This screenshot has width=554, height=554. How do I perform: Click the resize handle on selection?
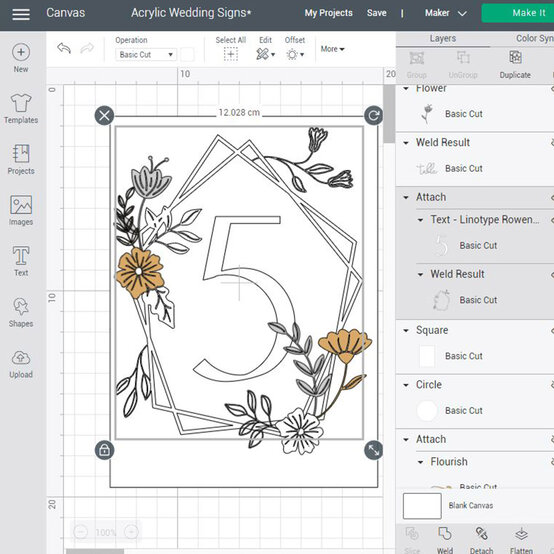(x=373, y=450)
